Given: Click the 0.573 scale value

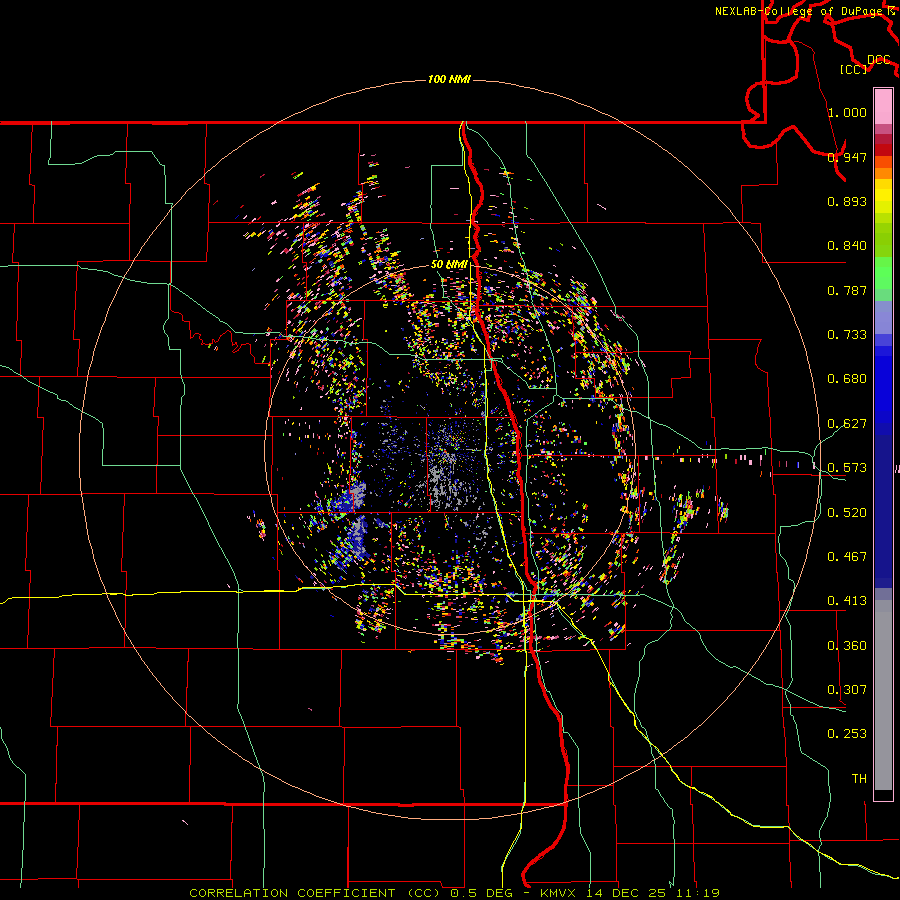Looking at the screenshot, I should click(847, 468).
